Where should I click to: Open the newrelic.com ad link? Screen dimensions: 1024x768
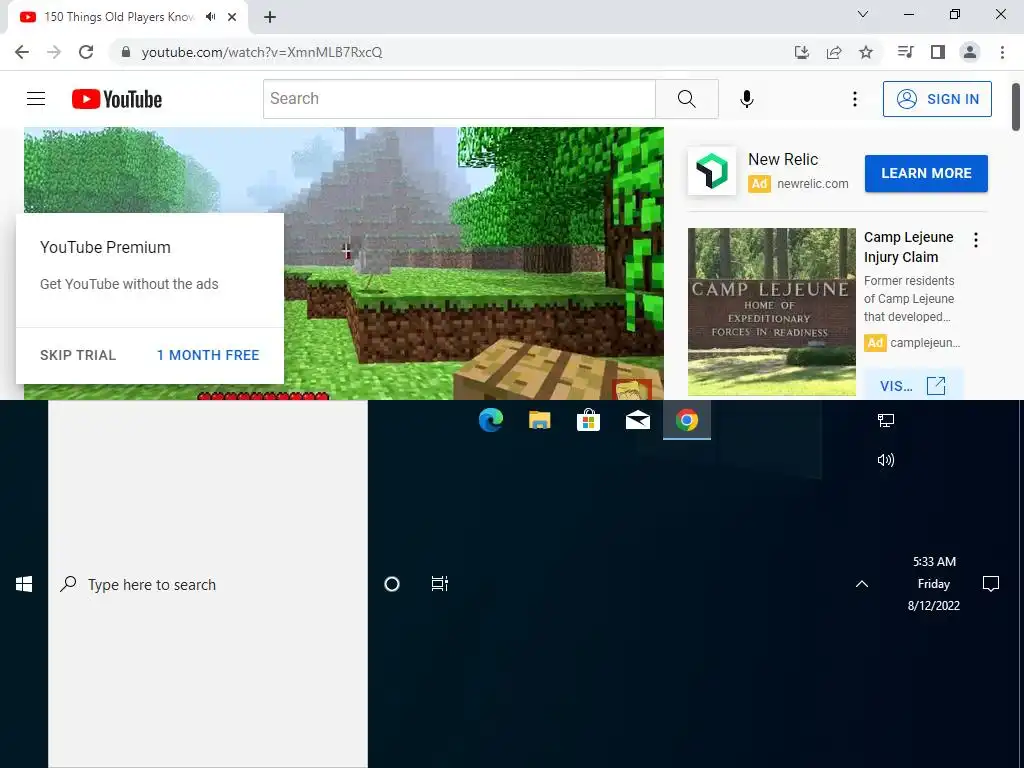[x=813, y=184]
